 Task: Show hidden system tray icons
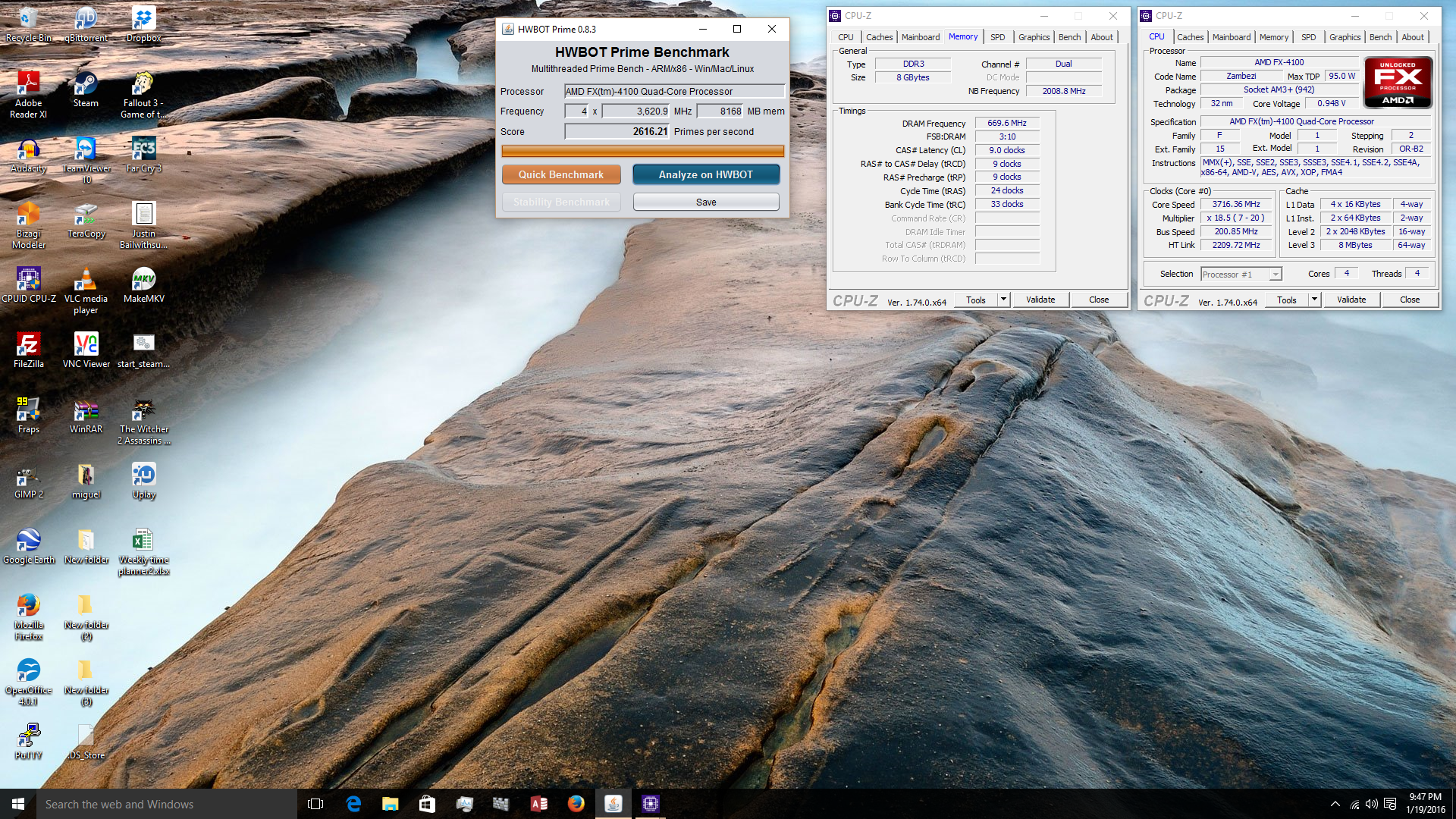tap(1335, 804)
